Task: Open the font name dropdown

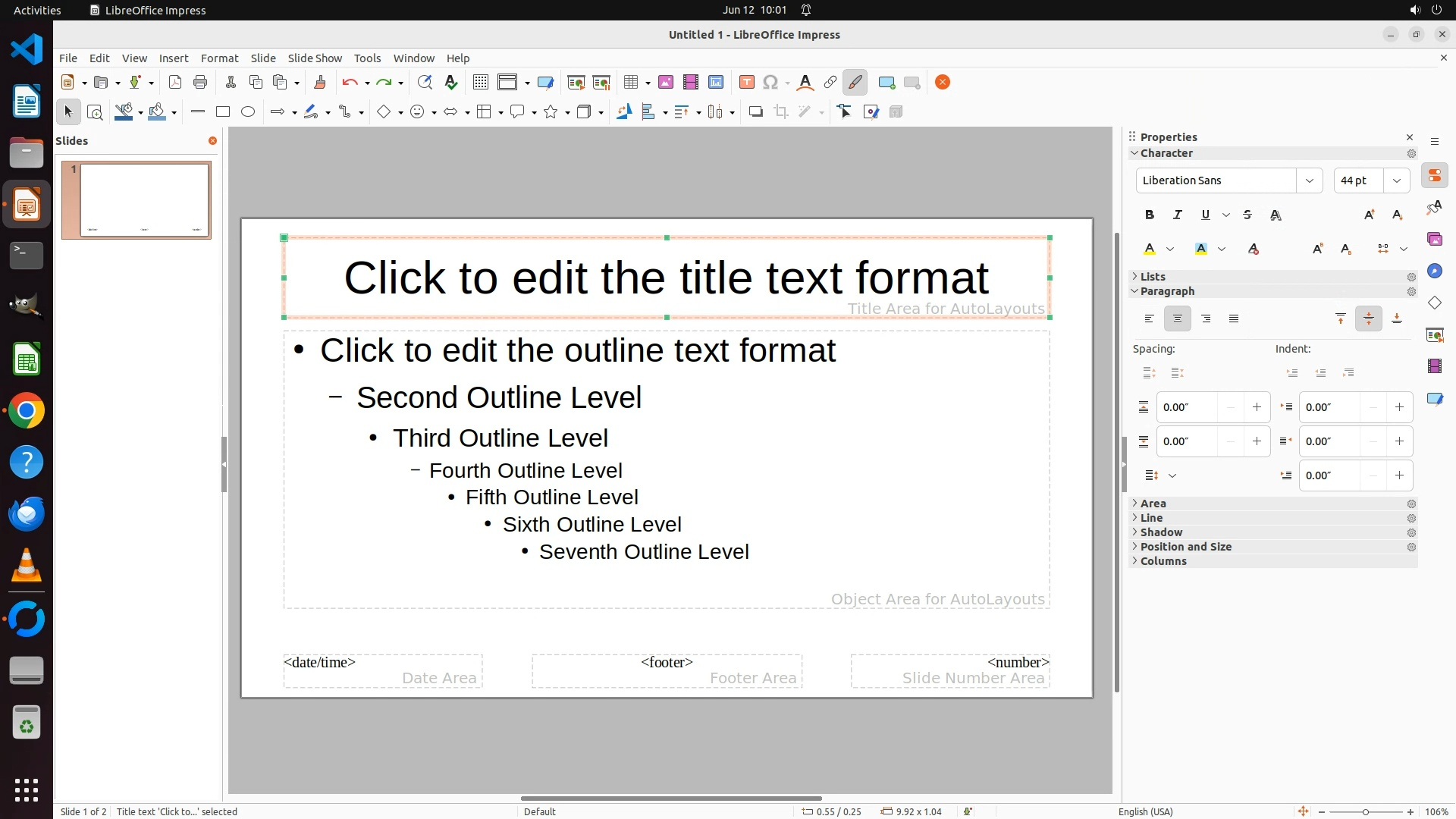Action: (x=1309, y=180)
